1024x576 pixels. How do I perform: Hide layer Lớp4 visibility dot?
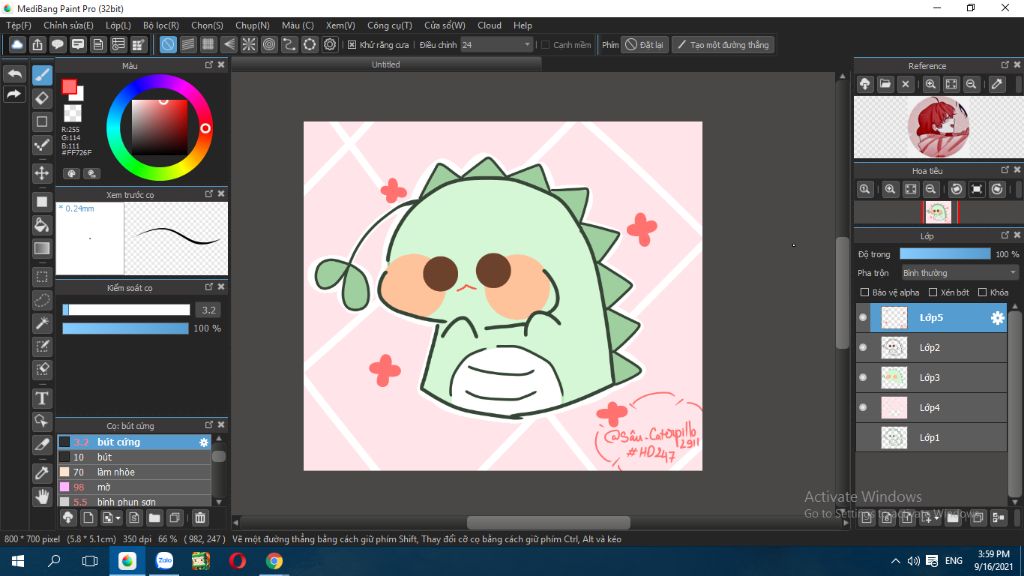click(863, 408)
